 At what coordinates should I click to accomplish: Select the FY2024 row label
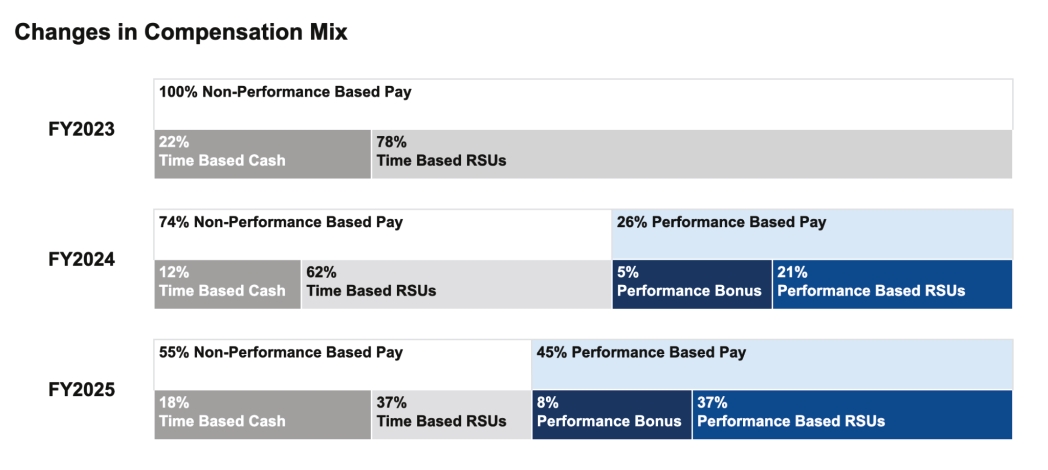[82, 260]
